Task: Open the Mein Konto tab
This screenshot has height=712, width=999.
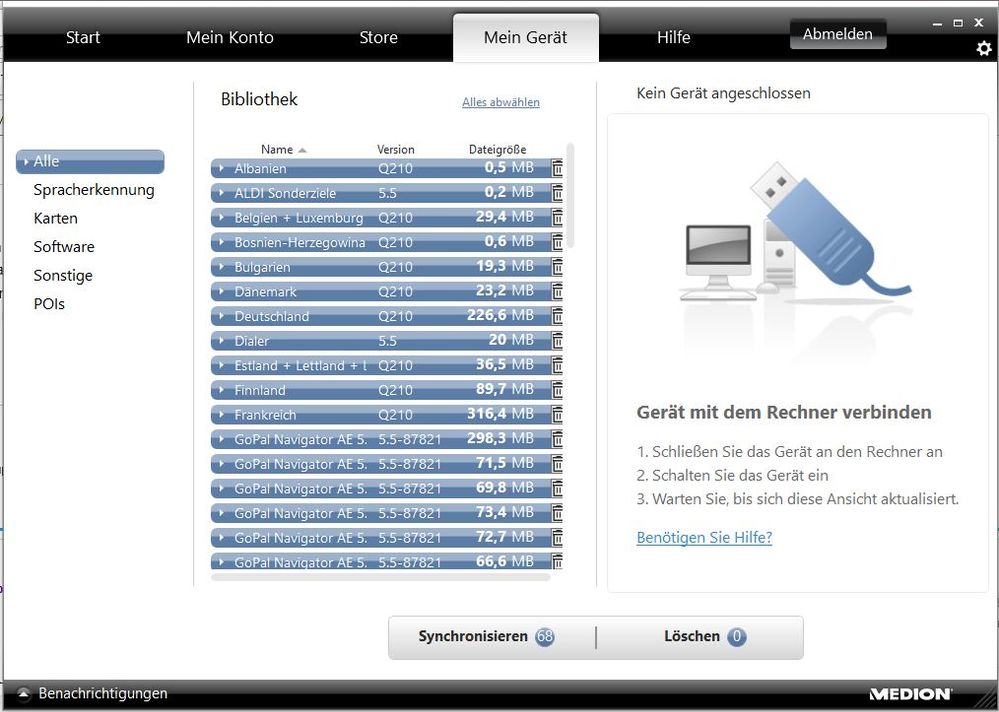Action: tap(229, 38)
